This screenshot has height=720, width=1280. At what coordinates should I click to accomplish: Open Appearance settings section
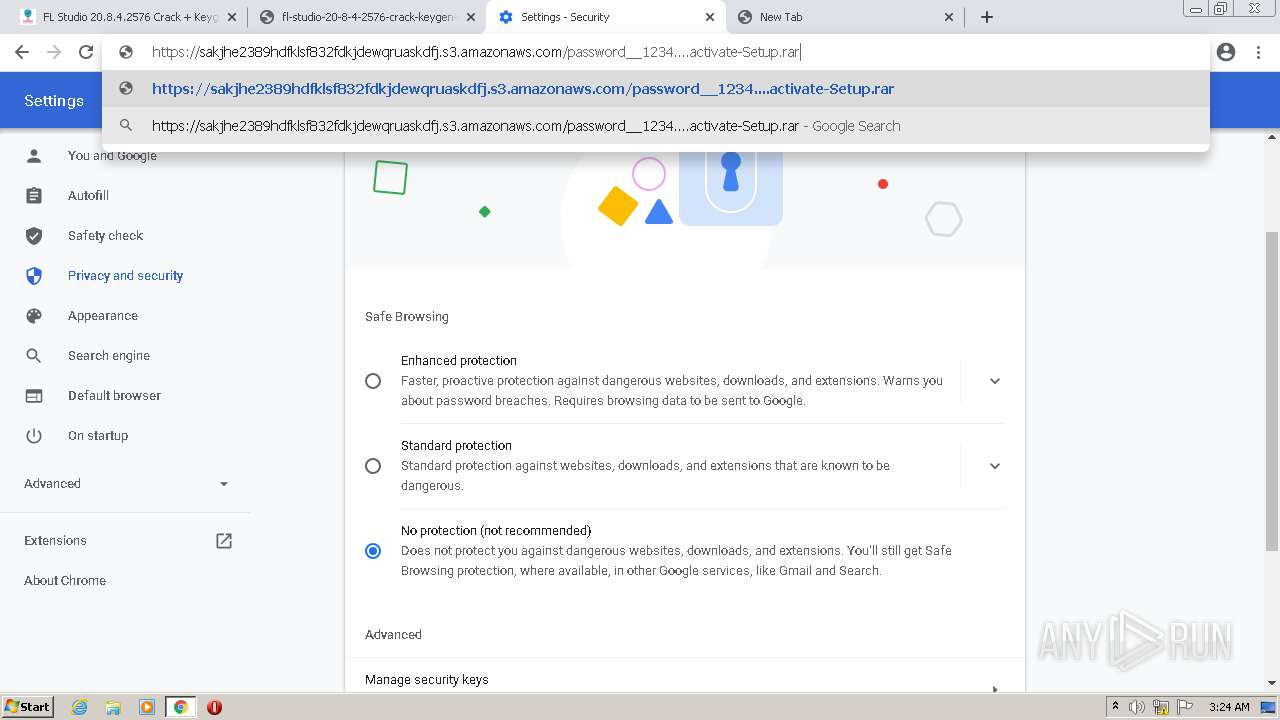103,316
